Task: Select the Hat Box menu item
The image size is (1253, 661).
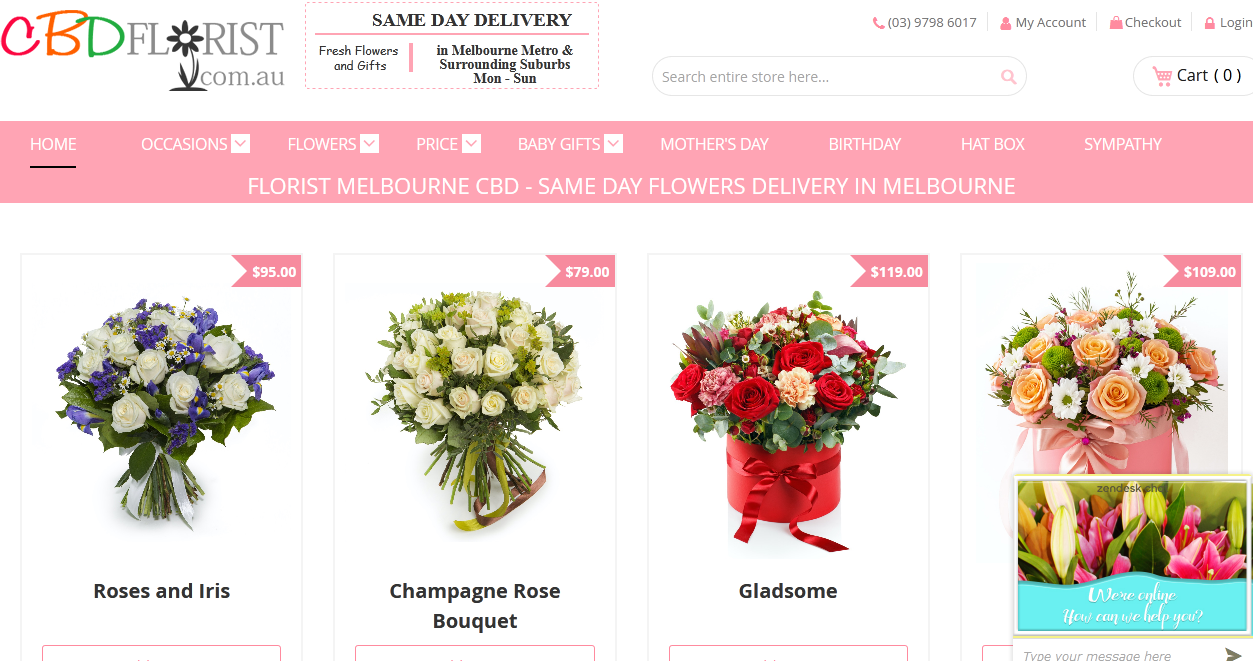Action: coord(992,144)
